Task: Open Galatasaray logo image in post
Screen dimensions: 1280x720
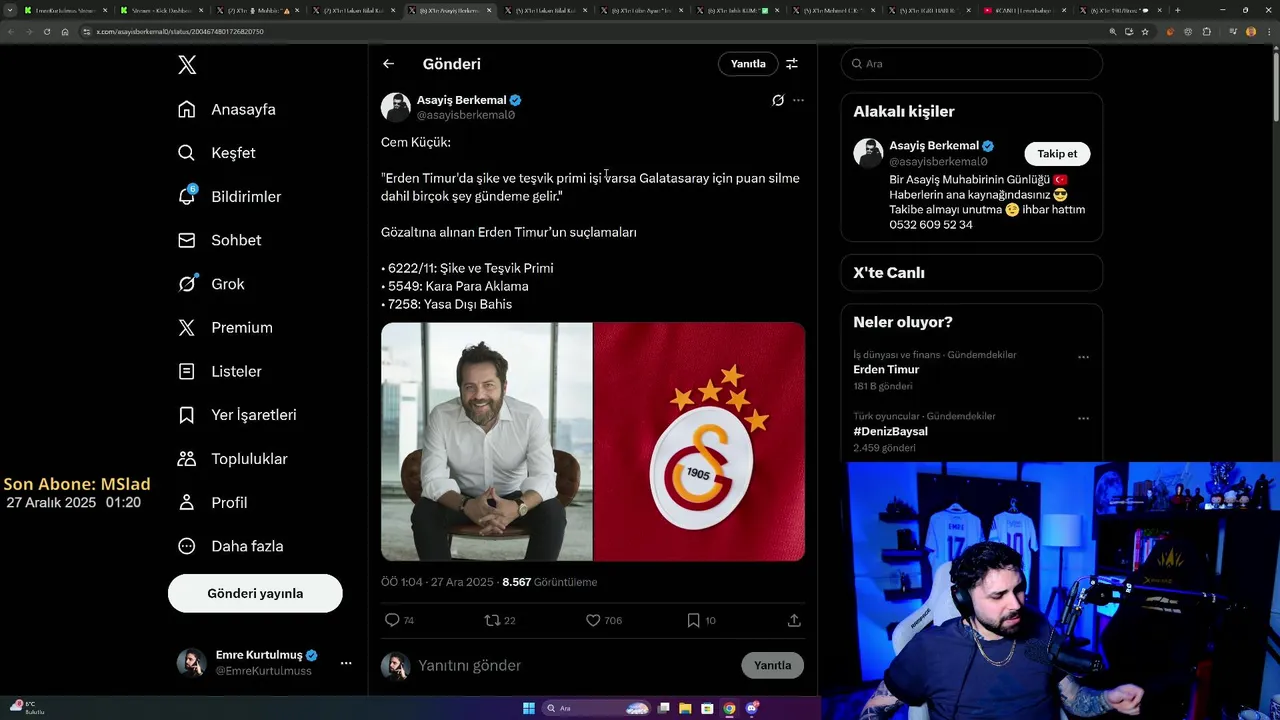Action: click(699, 441)
